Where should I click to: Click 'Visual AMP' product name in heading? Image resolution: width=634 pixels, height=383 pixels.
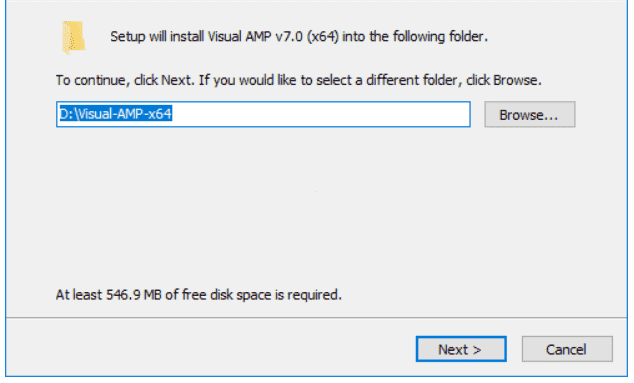pos(239,37)
